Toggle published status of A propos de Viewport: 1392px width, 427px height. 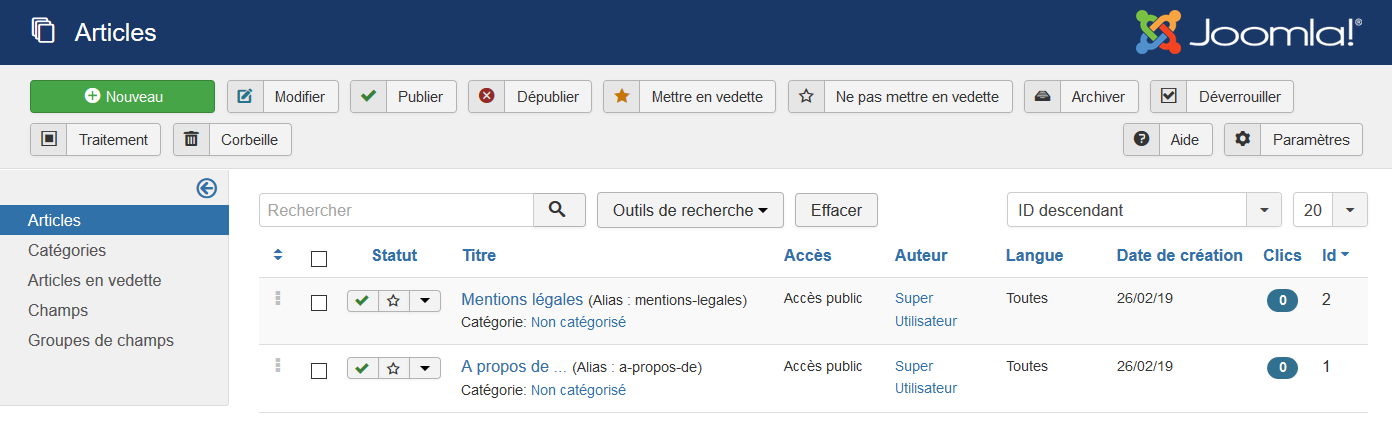(x=363, y=368)
